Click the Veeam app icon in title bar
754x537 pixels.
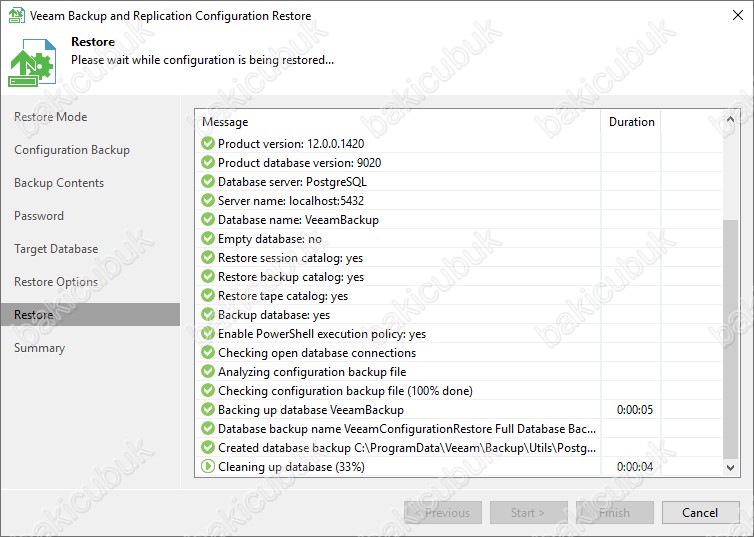pyautogui.click(x=17, y=15)
